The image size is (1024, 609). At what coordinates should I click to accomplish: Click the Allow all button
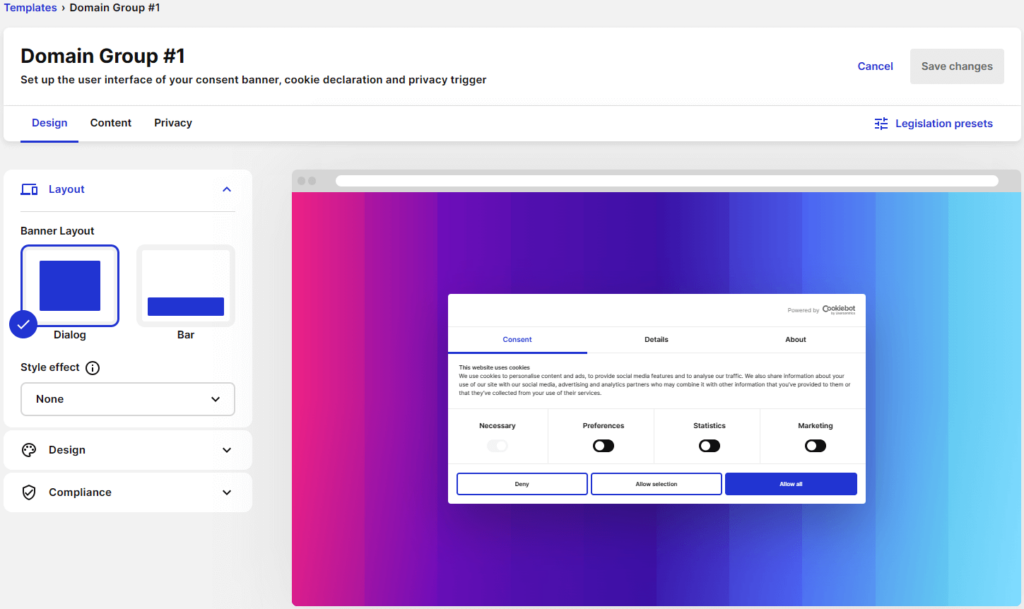(x=791, y=484)
